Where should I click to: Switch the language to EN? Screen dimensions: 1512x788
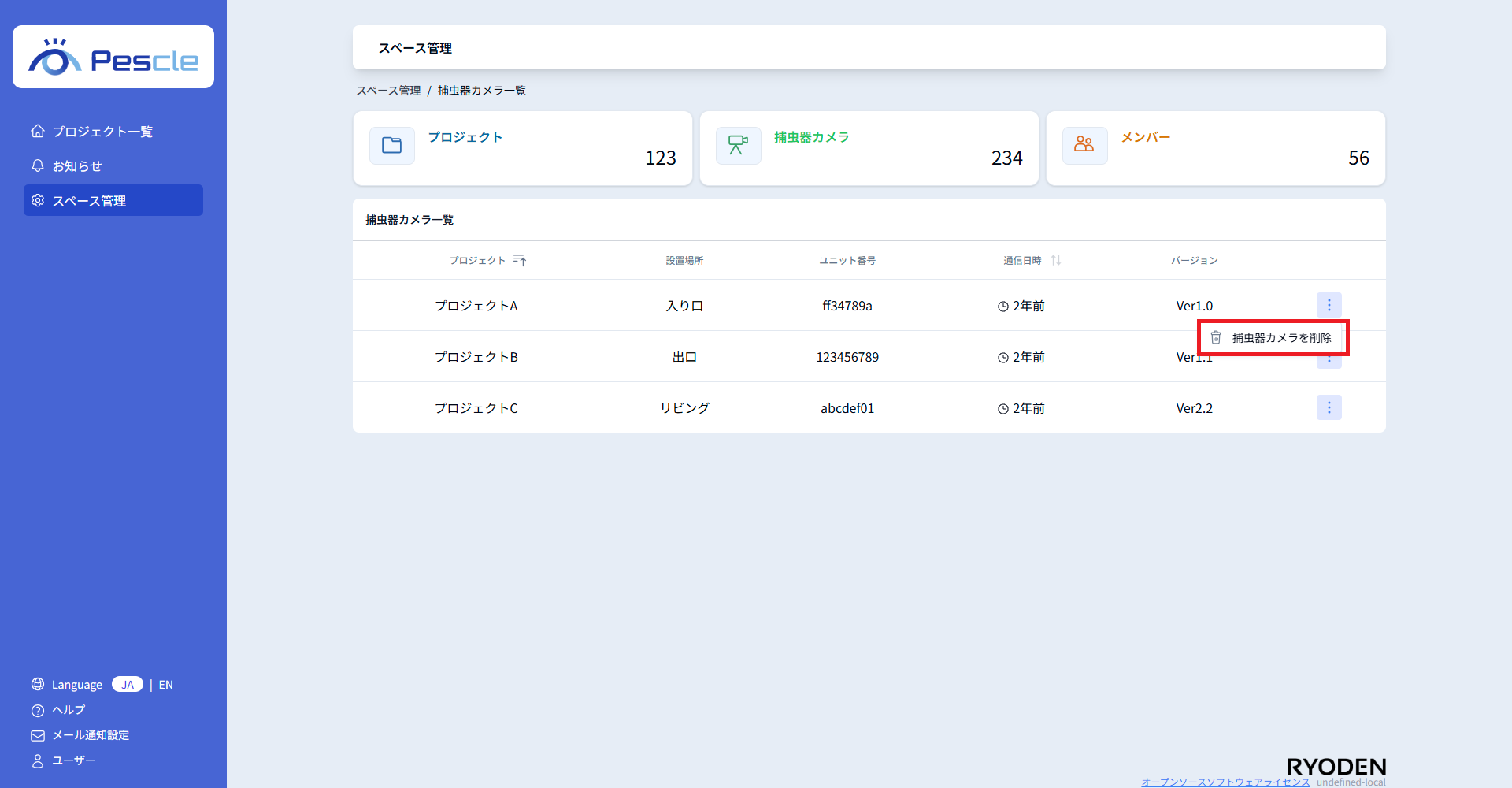(x=166, y=685)
